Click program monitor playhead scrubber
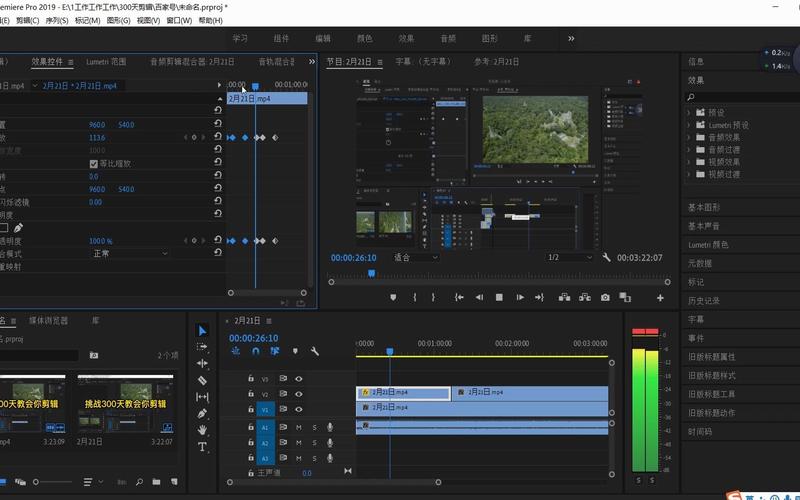The height and width of the screenshot is (500, 800). [371, 273]
